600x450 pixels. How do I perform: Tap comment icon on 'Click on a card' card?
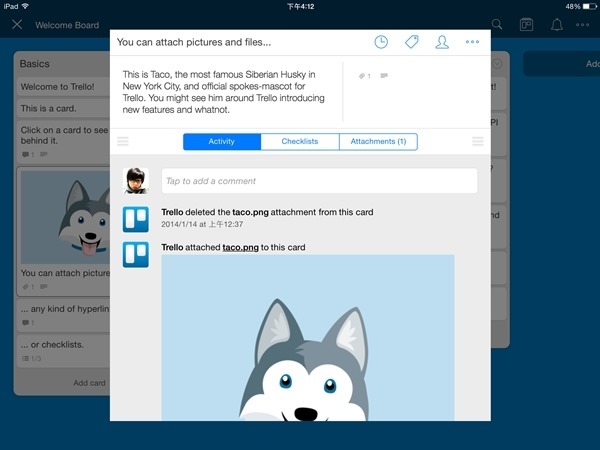tap(28, 155)
